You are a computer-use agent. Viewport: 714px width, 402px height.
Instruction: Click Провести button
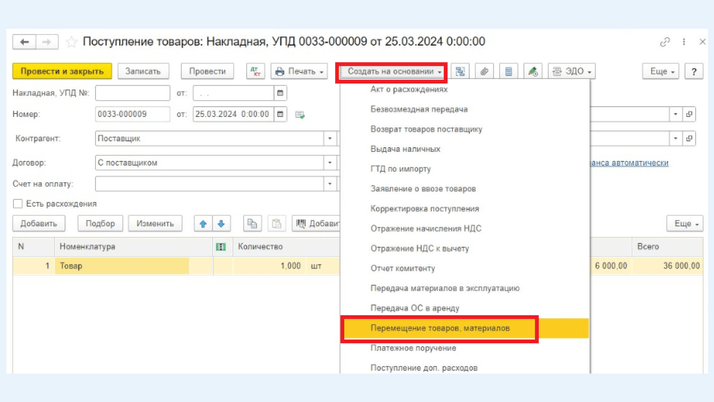(207, 71)
